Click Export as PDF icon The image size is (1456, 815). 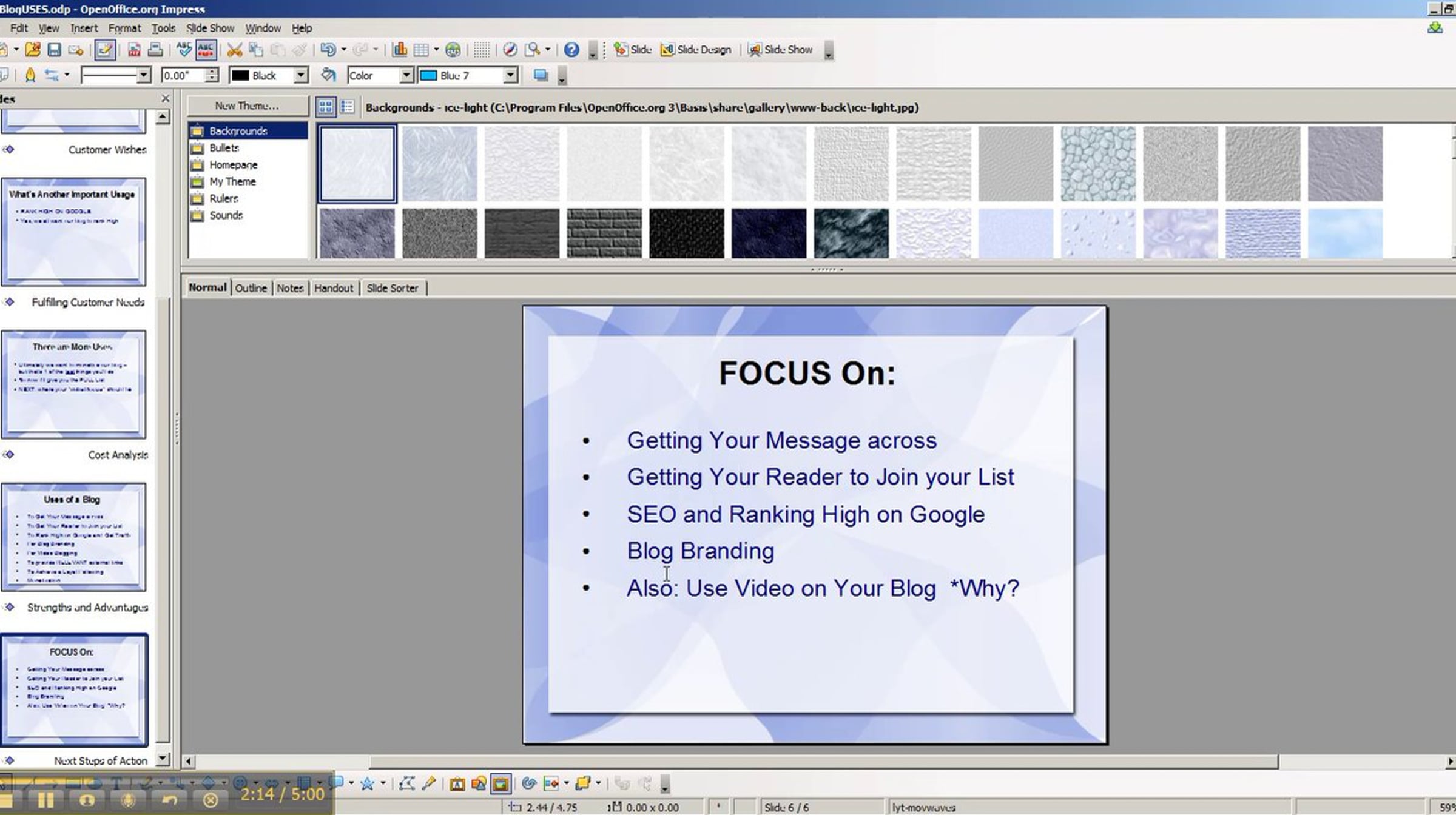[x=134, y=50]
